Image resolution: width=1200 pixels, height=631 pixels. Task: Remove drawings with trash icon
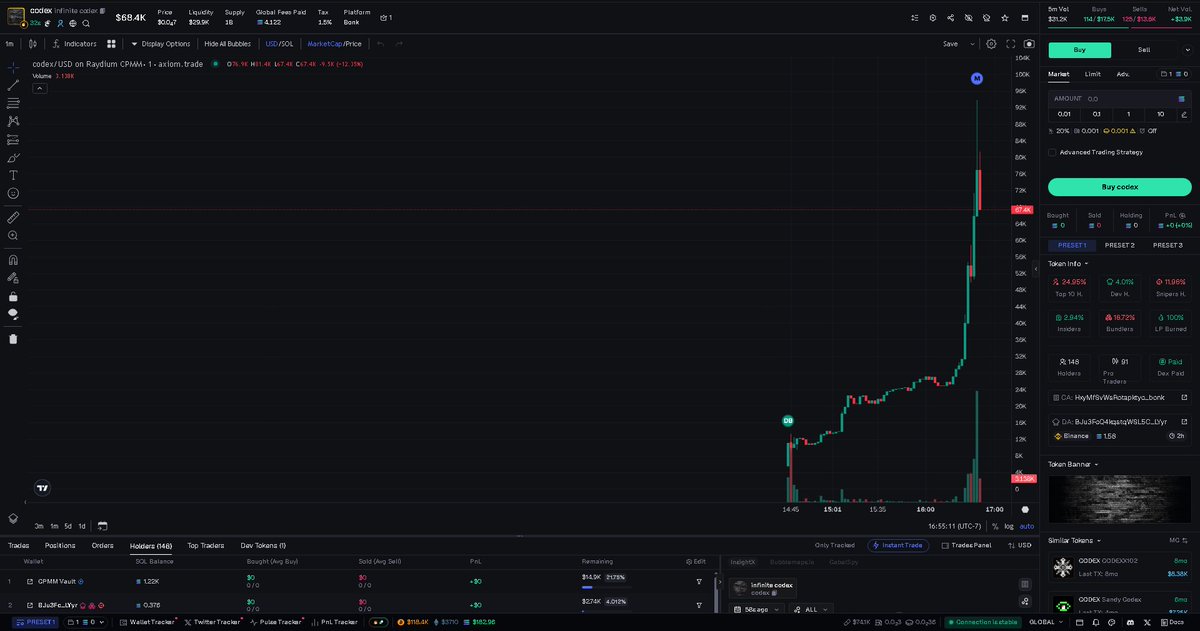pos(13,338)
